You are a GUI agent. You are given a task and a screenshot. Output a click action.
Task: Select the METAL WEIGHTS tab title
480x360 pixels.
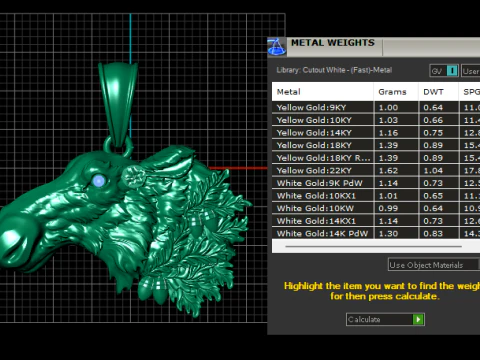coord(333,43)
